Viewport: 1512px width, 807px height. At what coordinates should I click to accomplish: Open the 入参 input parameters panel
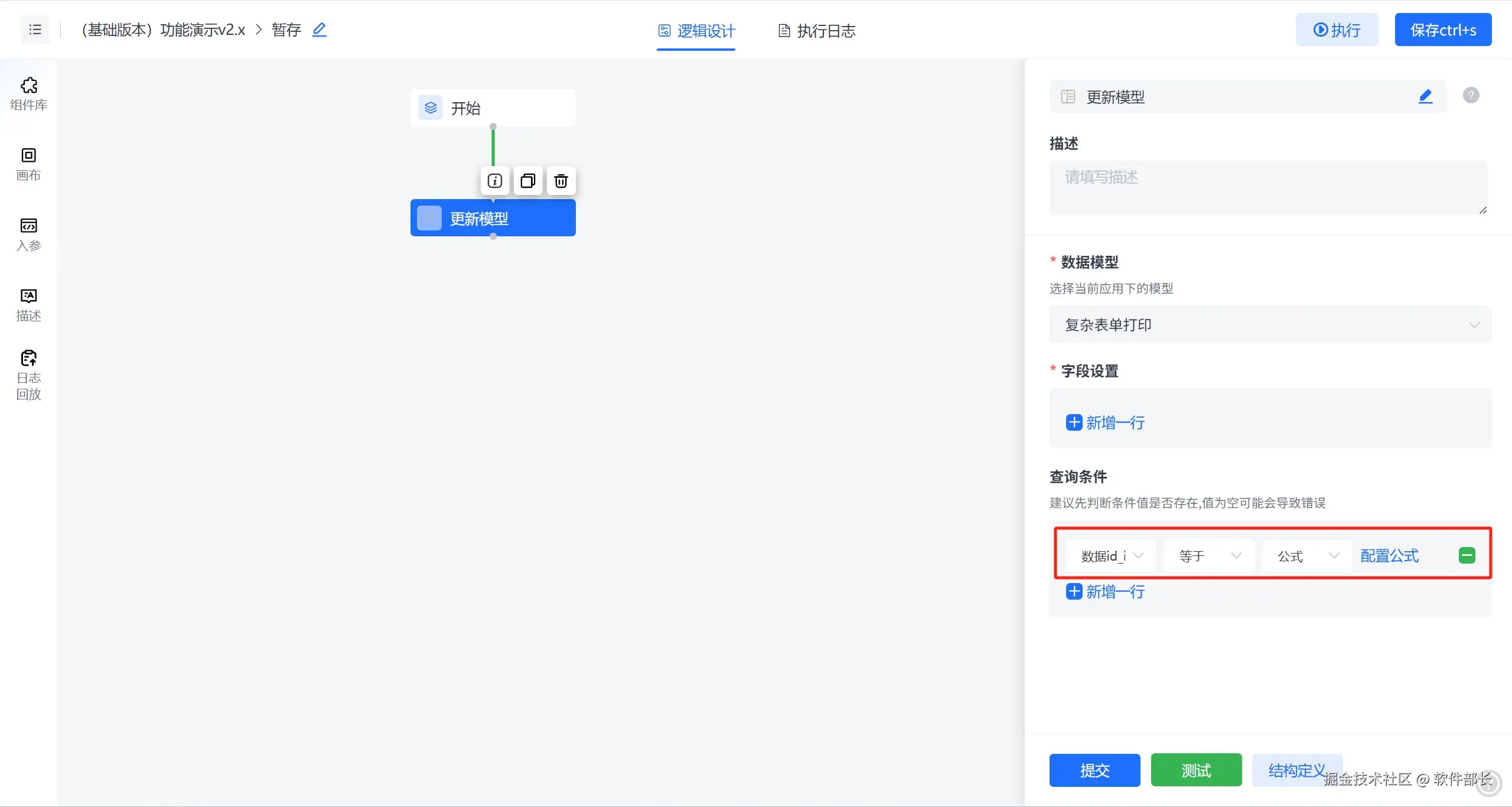pos(28,234)
